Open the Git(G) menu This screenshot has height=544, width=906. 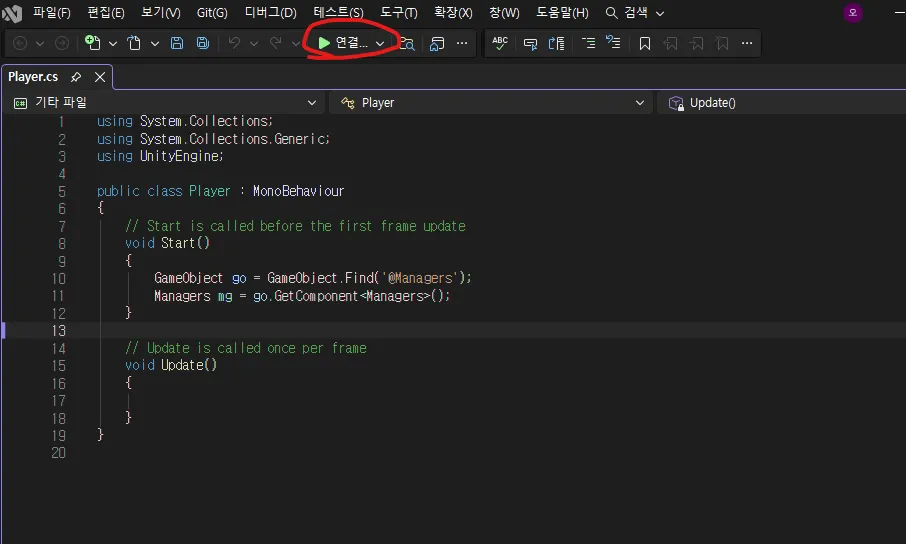point(212,13)
